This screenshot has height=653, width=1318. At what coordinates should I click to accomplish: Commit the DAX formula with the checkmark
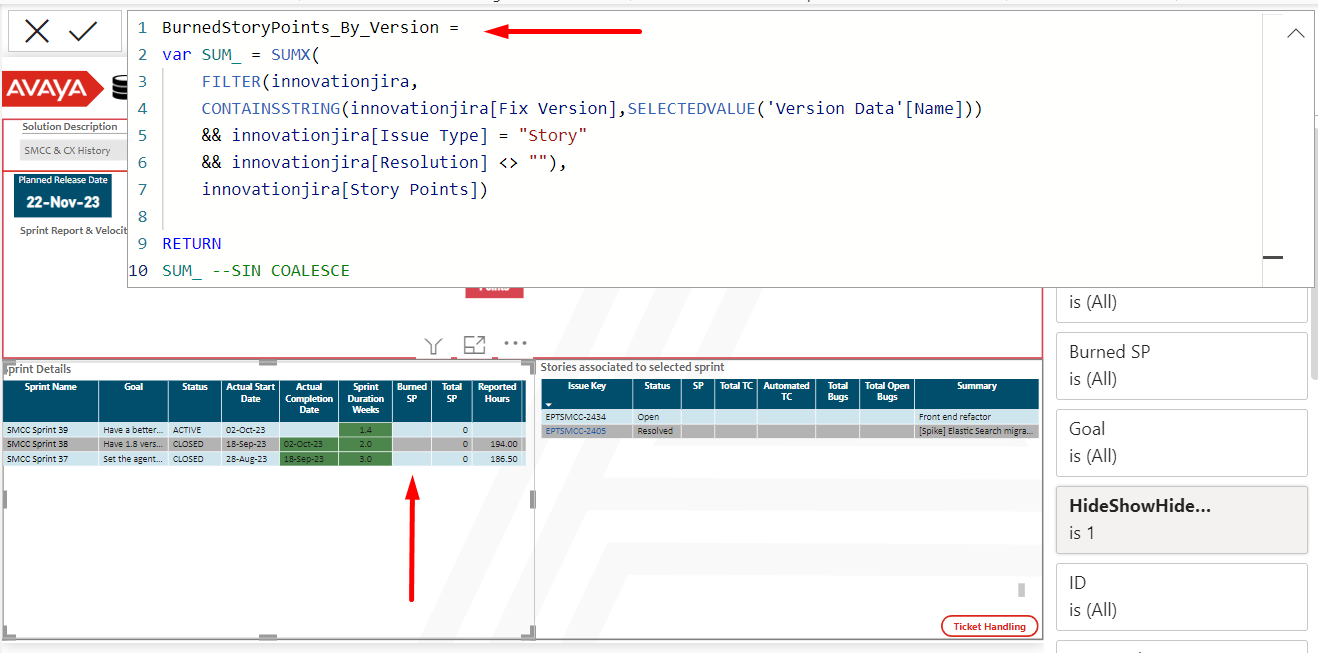pos(83,32)
